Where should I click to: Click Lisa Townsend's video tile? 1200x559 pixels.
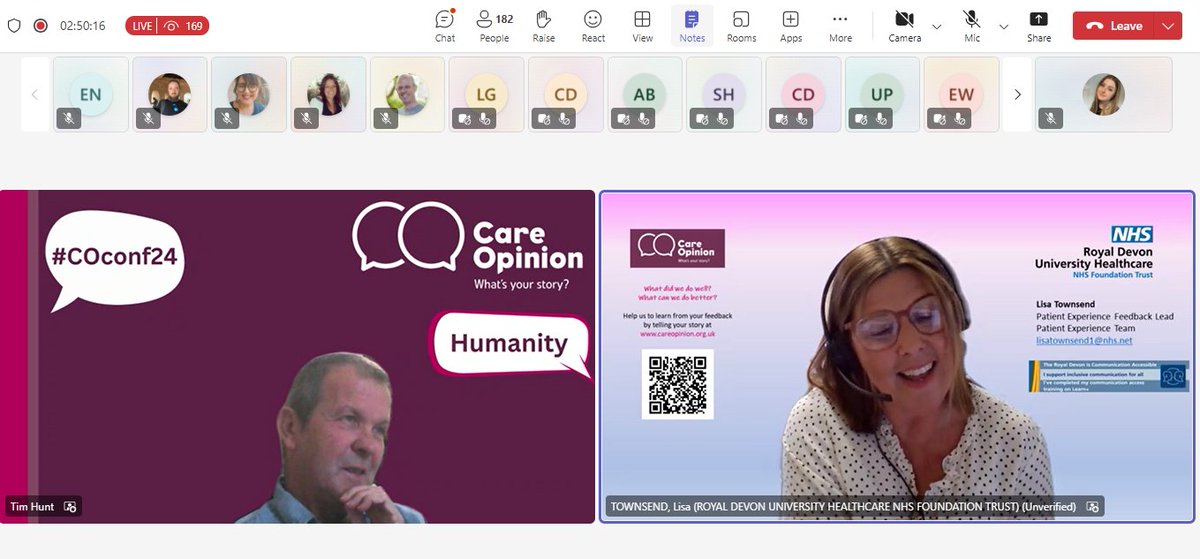[897, 356]
